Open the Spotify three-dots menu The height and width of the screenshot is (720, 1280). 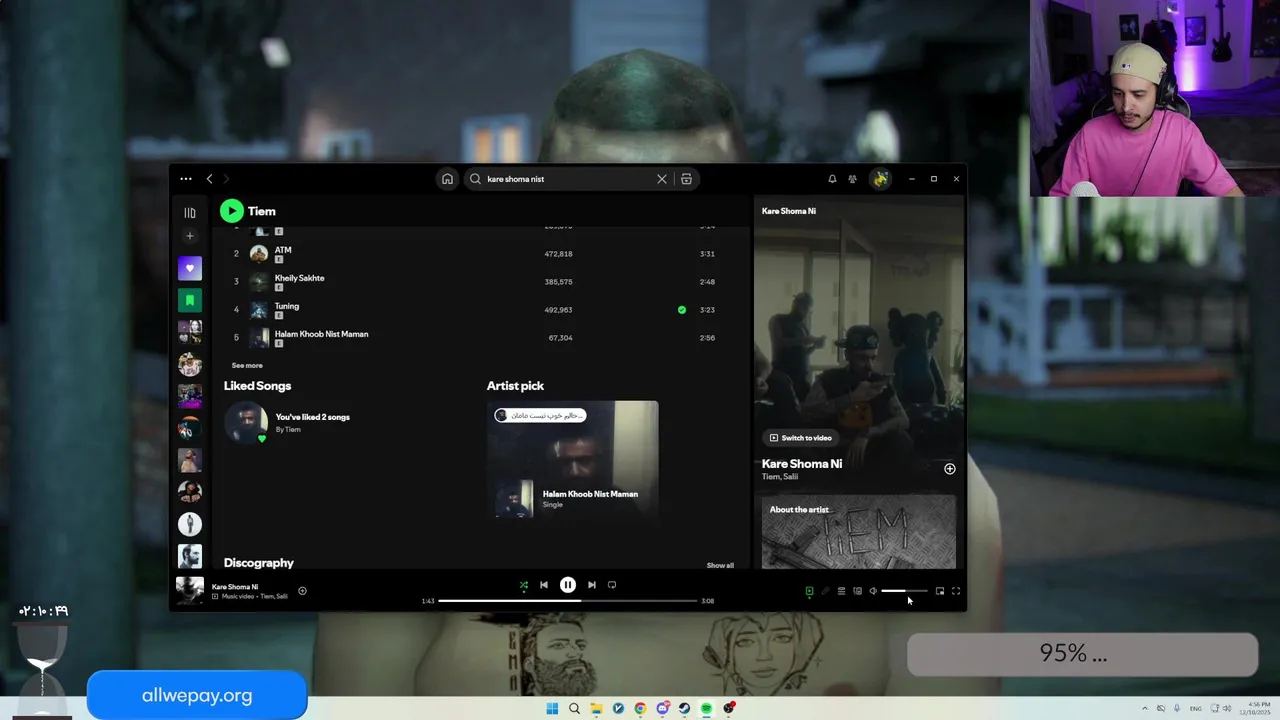(186, 179)
